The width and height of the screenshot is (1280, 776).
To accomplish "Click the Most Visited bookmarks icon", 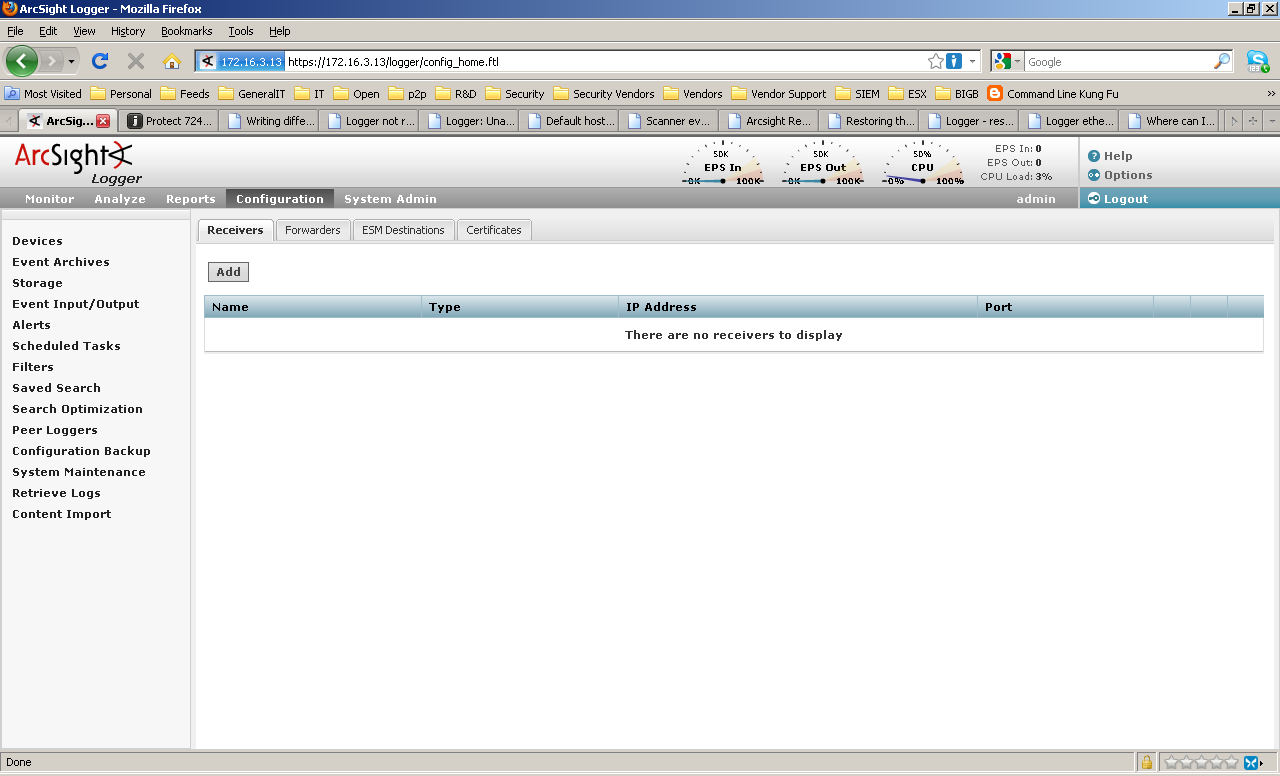I will click(x=12, y=94).
